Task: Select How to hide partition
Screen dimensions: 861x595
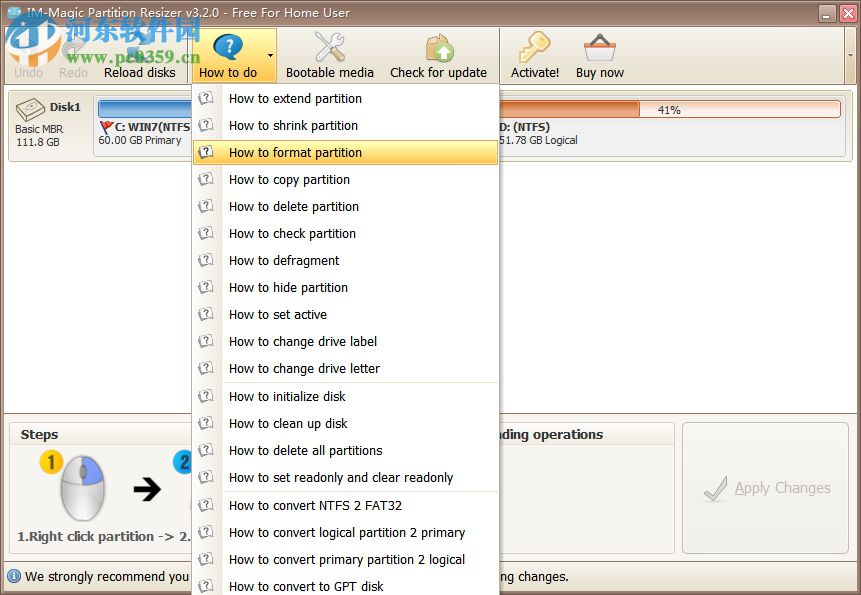Action: pyautogui.click(x=345, y=287)
